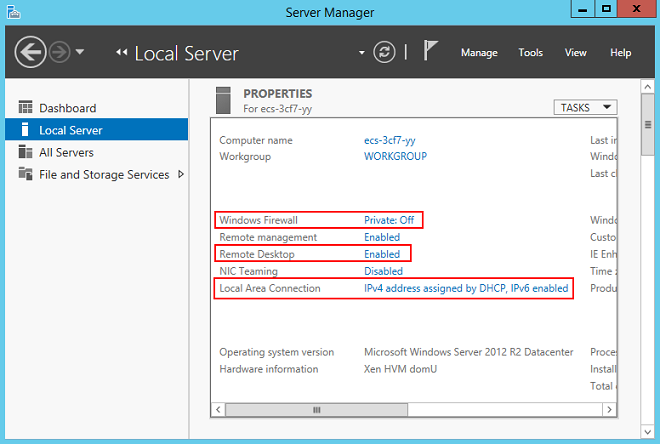Screen dimensions: 660x444
Task: Click the properties panel scroll left arrow
Action: click(x=218, y=409)
